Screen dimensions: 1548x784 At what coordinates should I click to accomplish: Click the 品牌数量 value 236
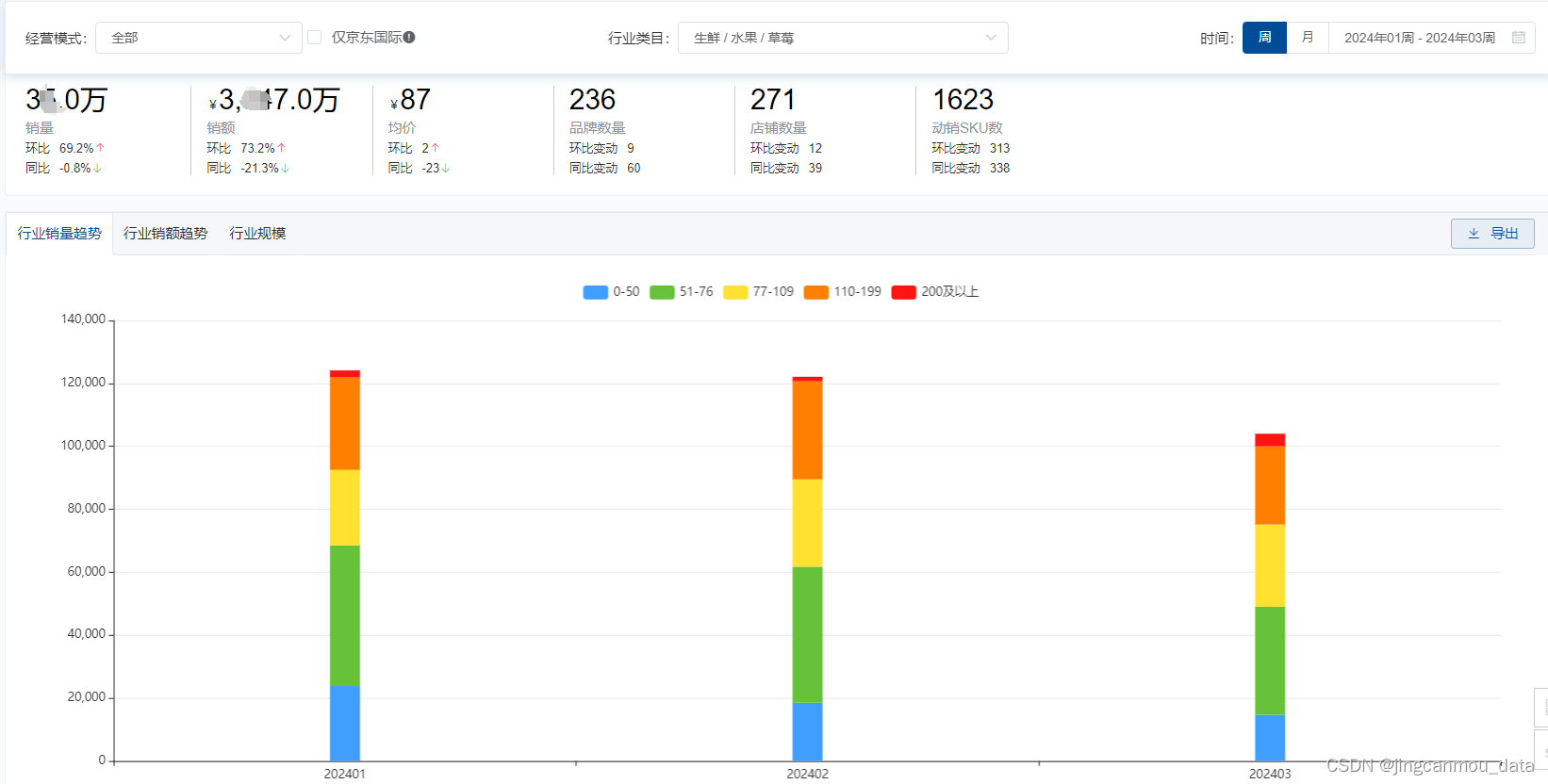592,100
